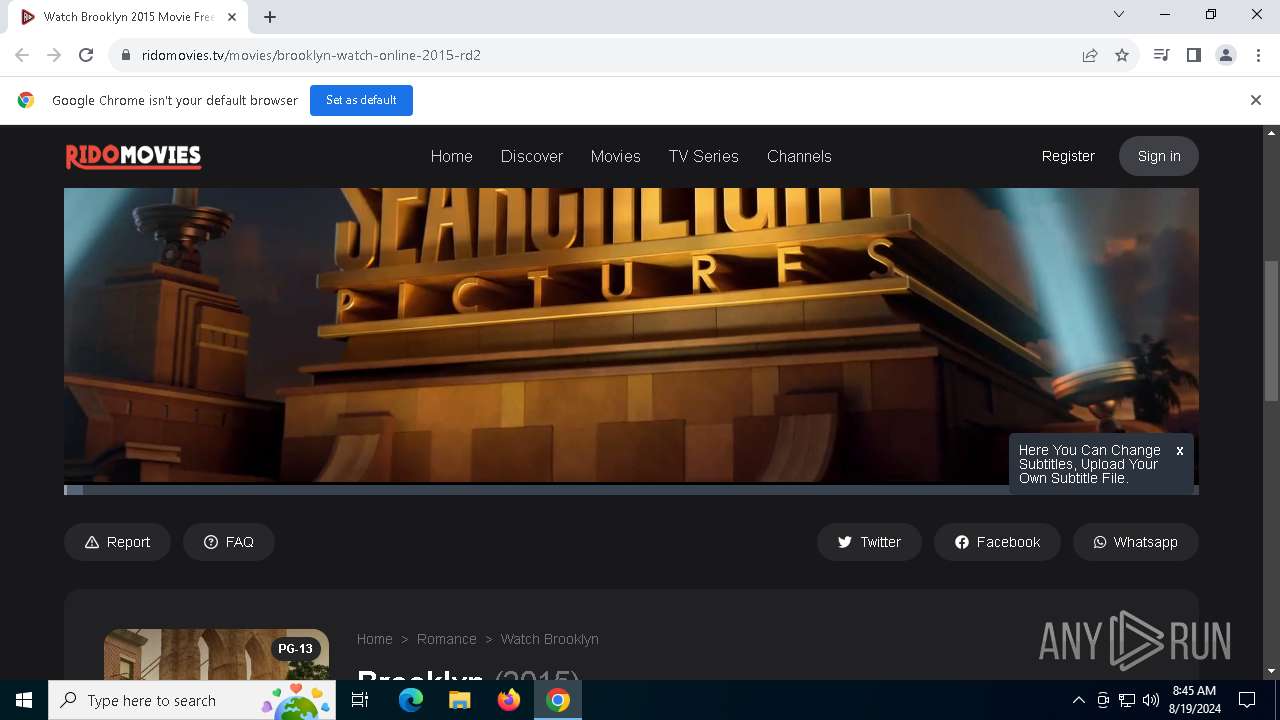The image size is (1280, 720).
Task: Expand the tab search dropdown
Action: pyautogui.click(x=1119, y=15)
